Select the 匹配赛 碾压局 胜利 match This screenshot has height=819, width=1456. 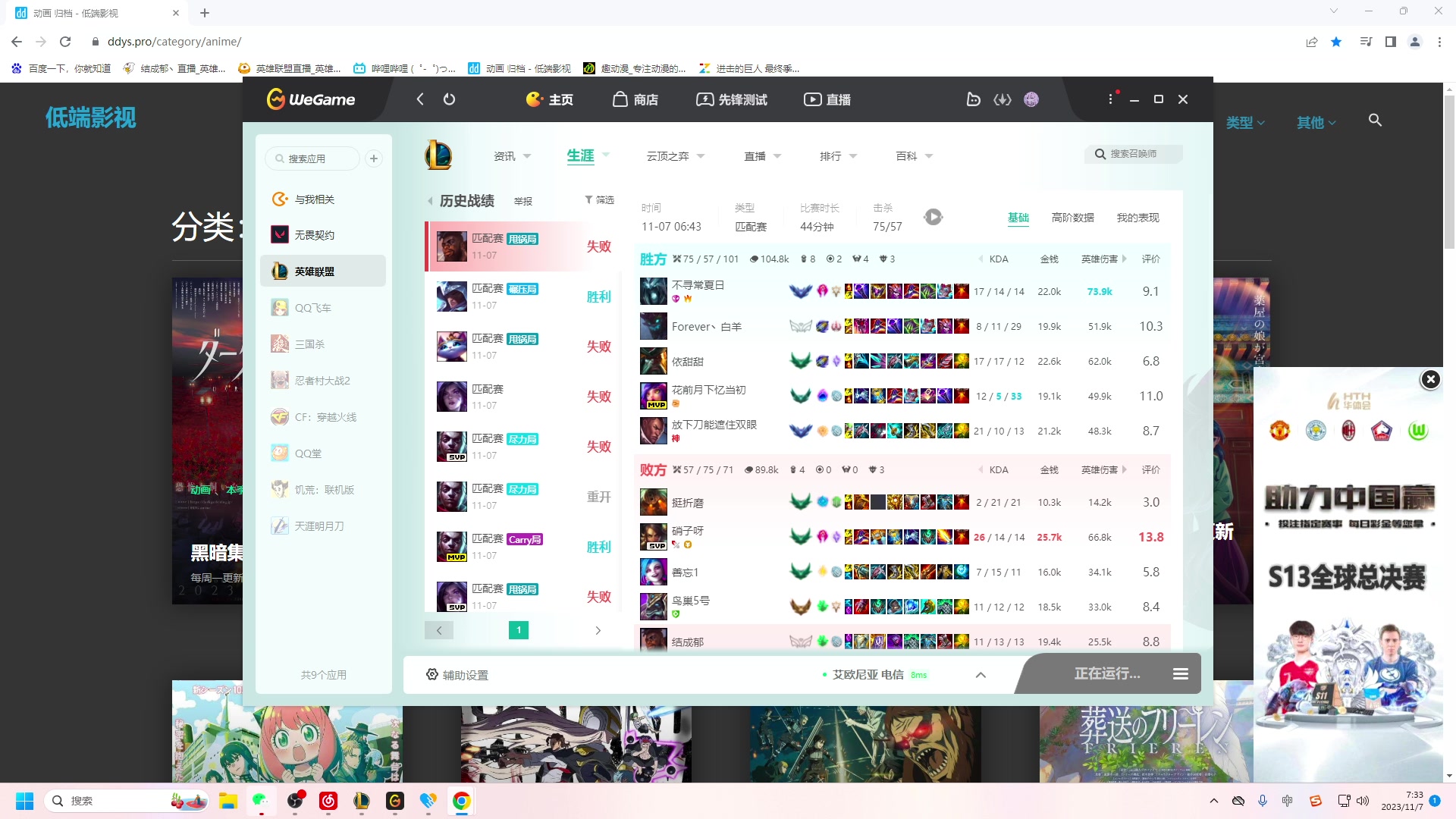coord(523,297)
